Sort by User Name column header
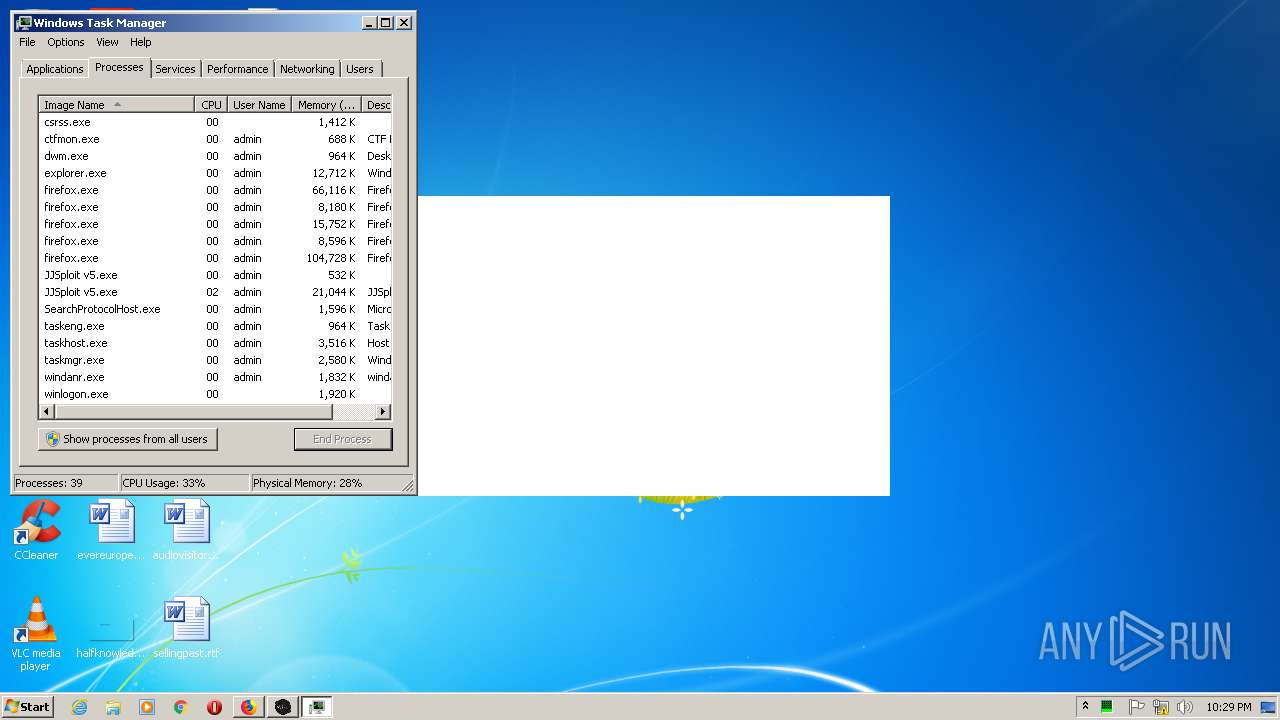This screenshot has height=720, width=1280. click(x=259, y=105)
